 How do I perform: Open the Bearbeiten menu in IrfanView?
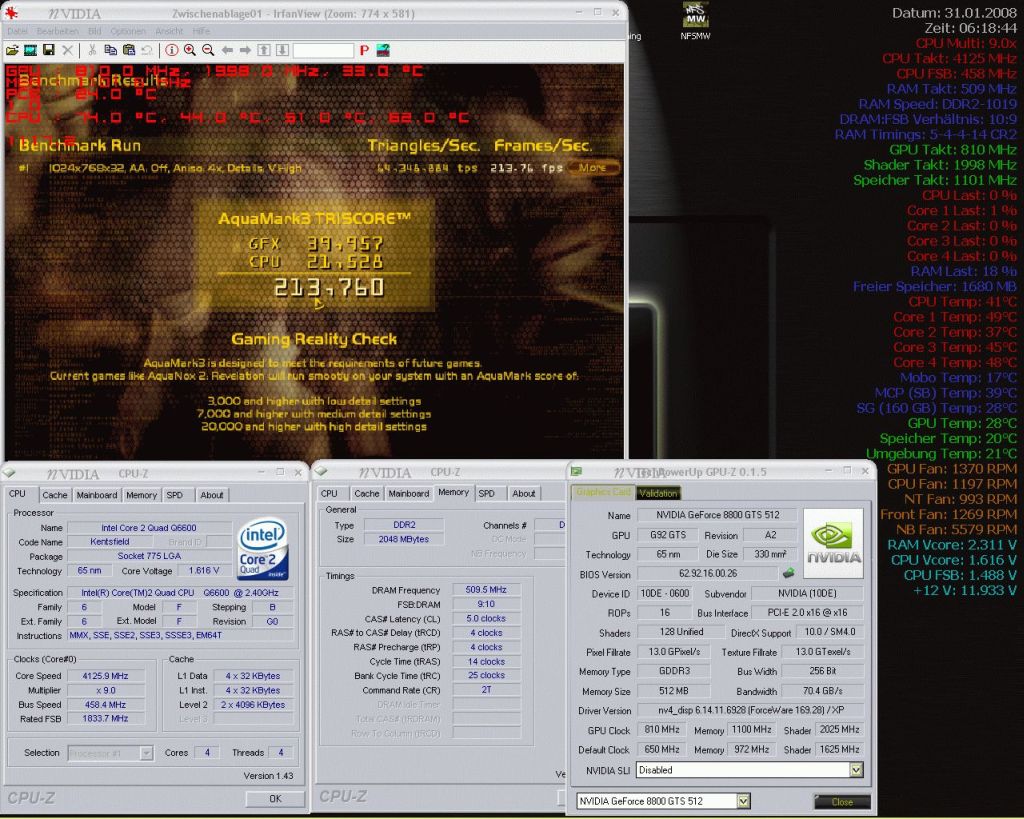click(x=57, y=31)
